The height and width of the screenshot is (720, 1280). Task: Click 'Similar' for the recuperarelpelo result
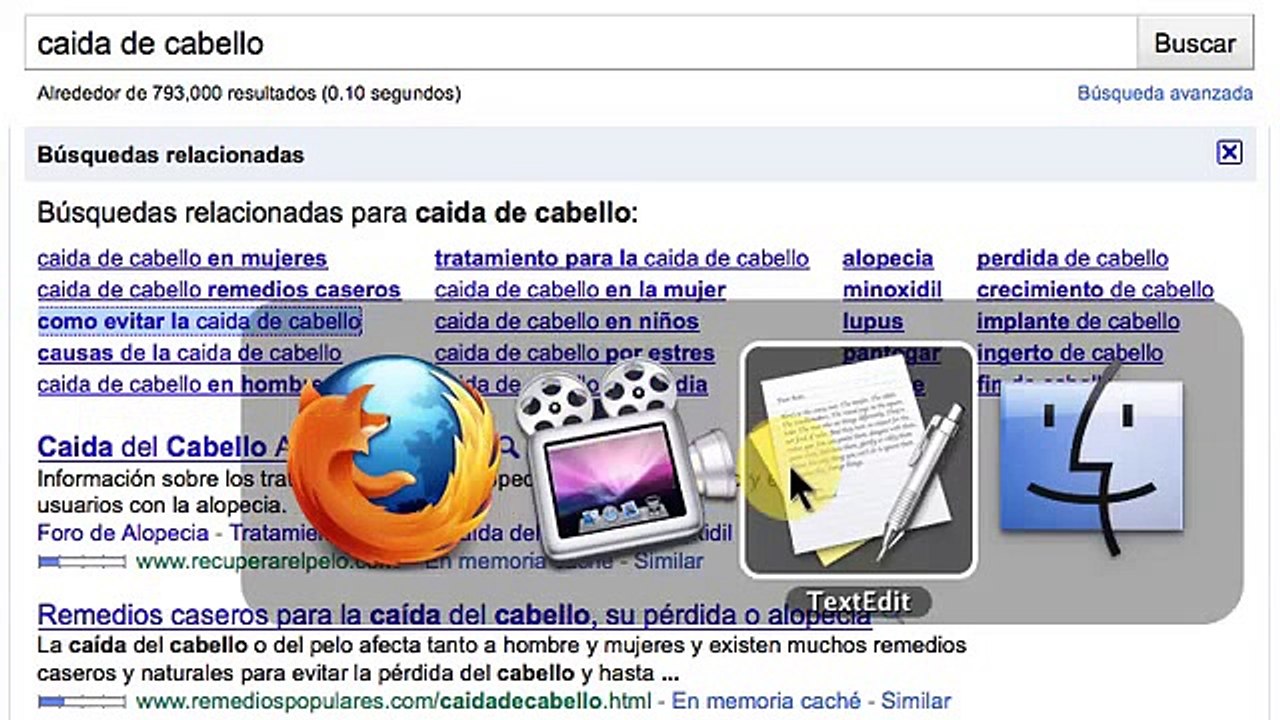668,561
